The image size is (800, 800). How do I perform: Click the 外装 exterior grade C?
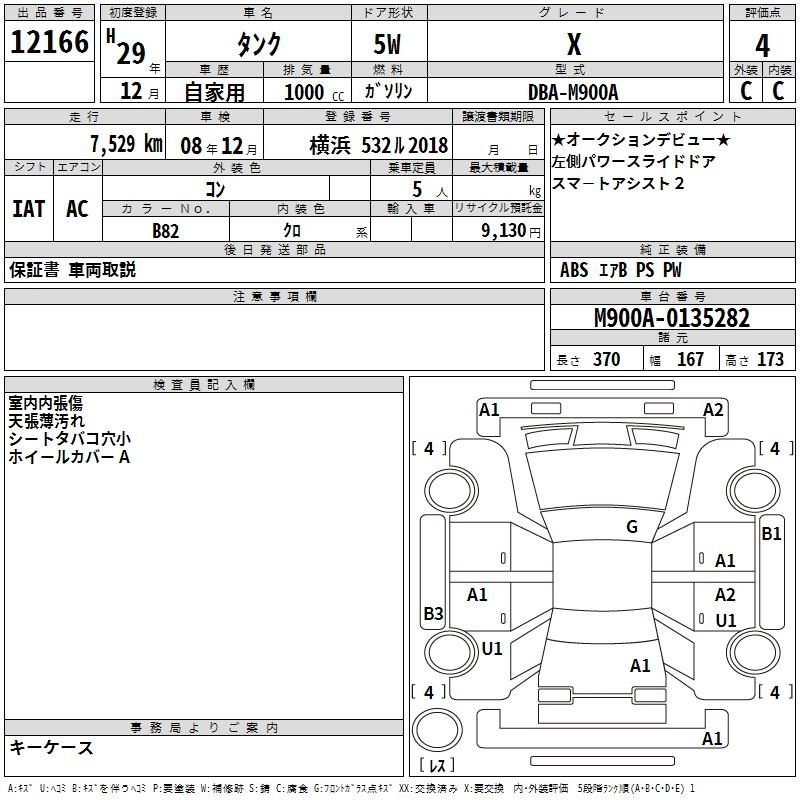[x=746, y=91]
